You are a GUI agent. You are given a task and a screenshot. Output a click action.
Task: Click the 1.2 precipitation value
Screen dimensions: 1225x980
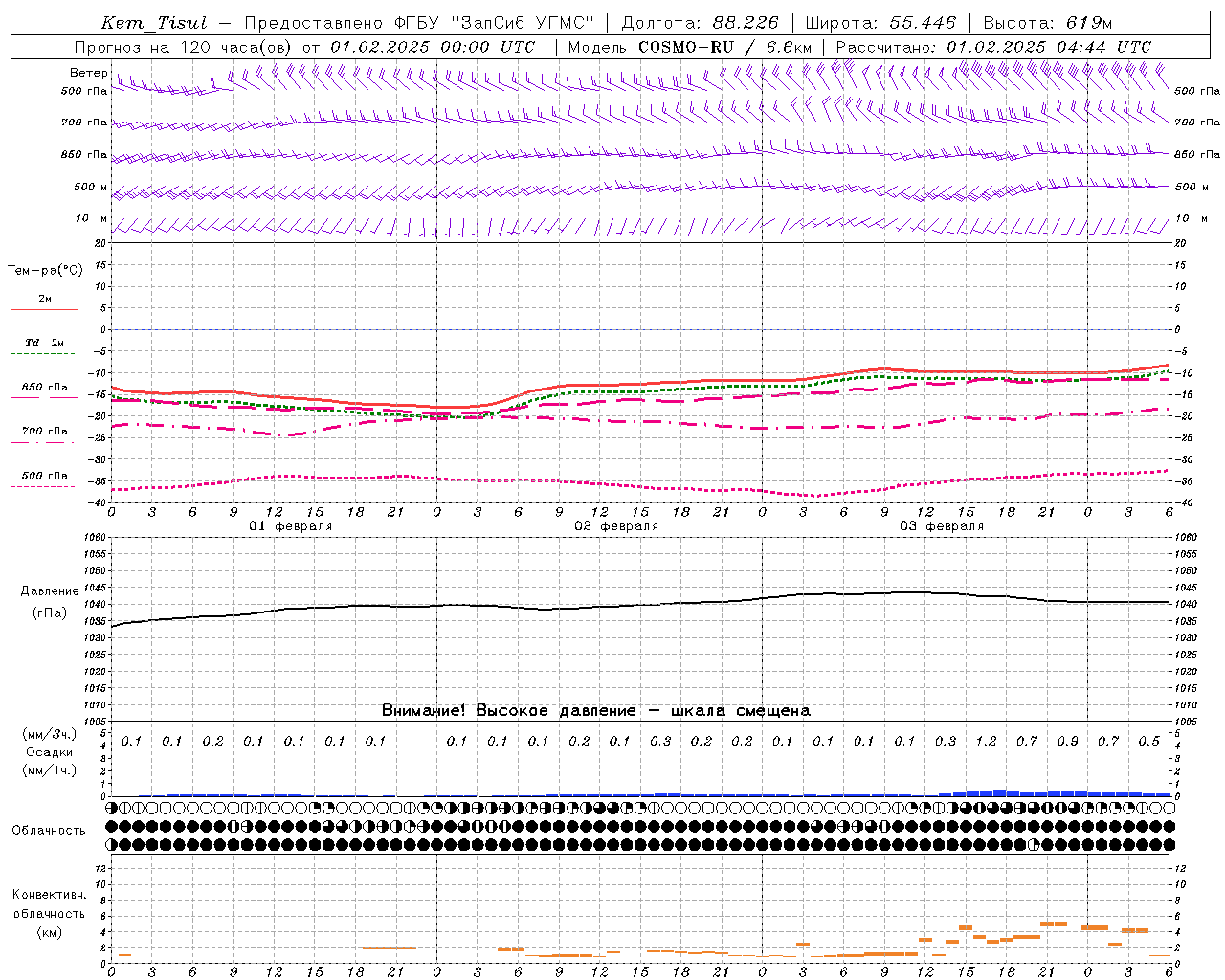(986, 741)
